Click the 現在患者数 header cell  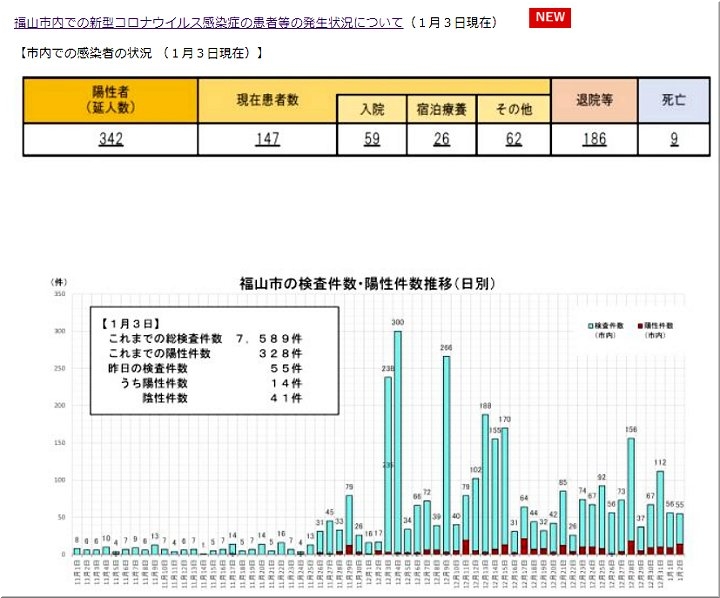click(266, 99)
